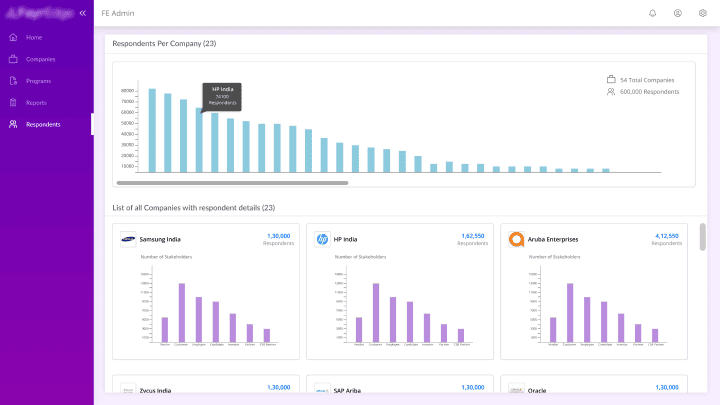Open the SAP Ariba company card

point(400,389)
